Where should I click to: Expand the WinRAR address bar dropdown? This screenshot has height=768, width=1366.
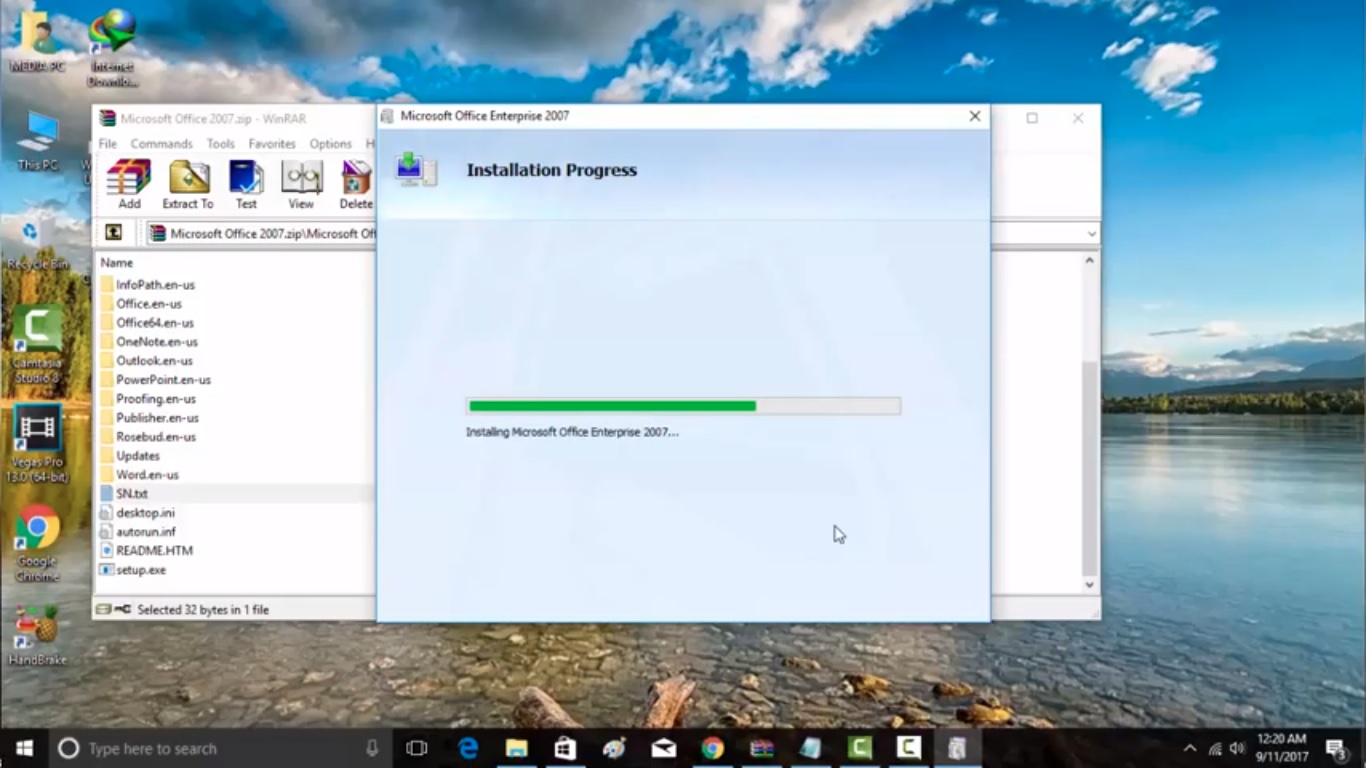pyautogui.click(x=1091, y=234)
